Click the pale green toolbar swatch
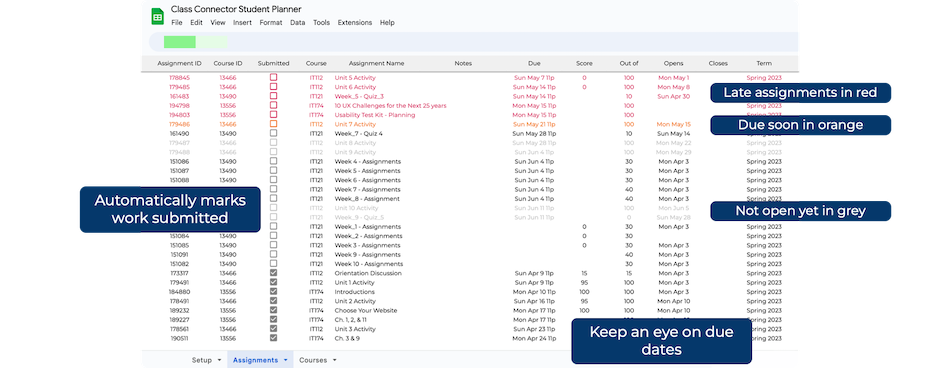940x368 pixels. tap(212, 41)
